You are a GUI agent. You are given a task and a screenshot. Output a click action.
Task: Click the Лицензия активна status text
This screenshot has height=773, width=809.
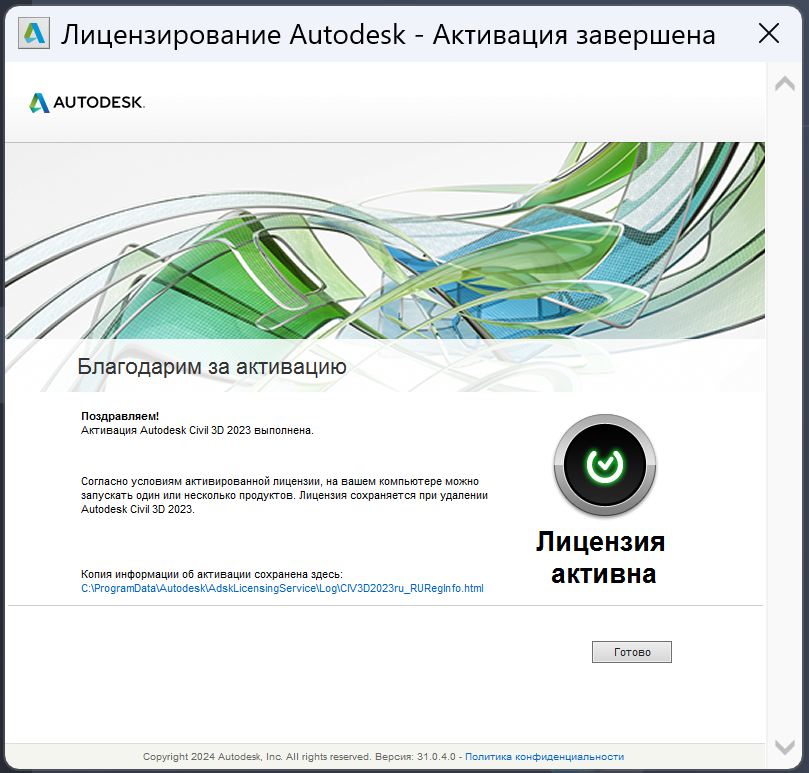[601, 558]
